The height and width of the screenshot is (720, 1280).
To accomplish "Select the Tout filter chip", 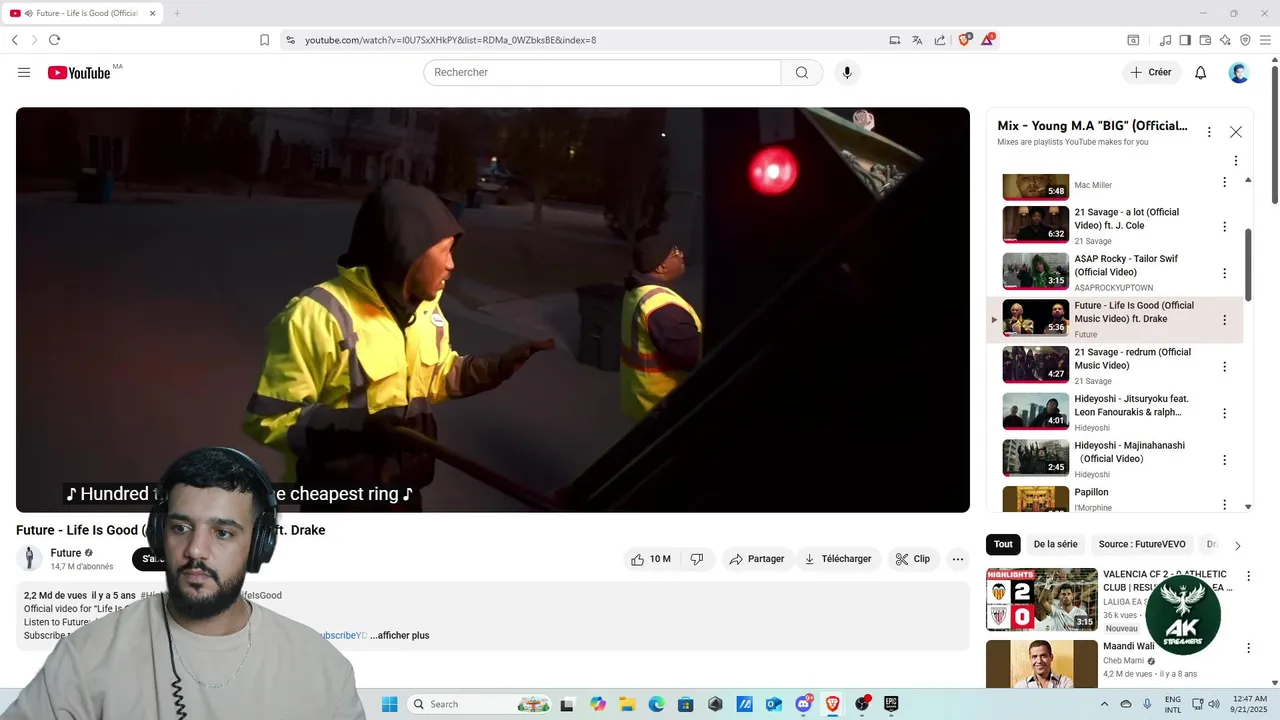I will (x=1003, y=545).
